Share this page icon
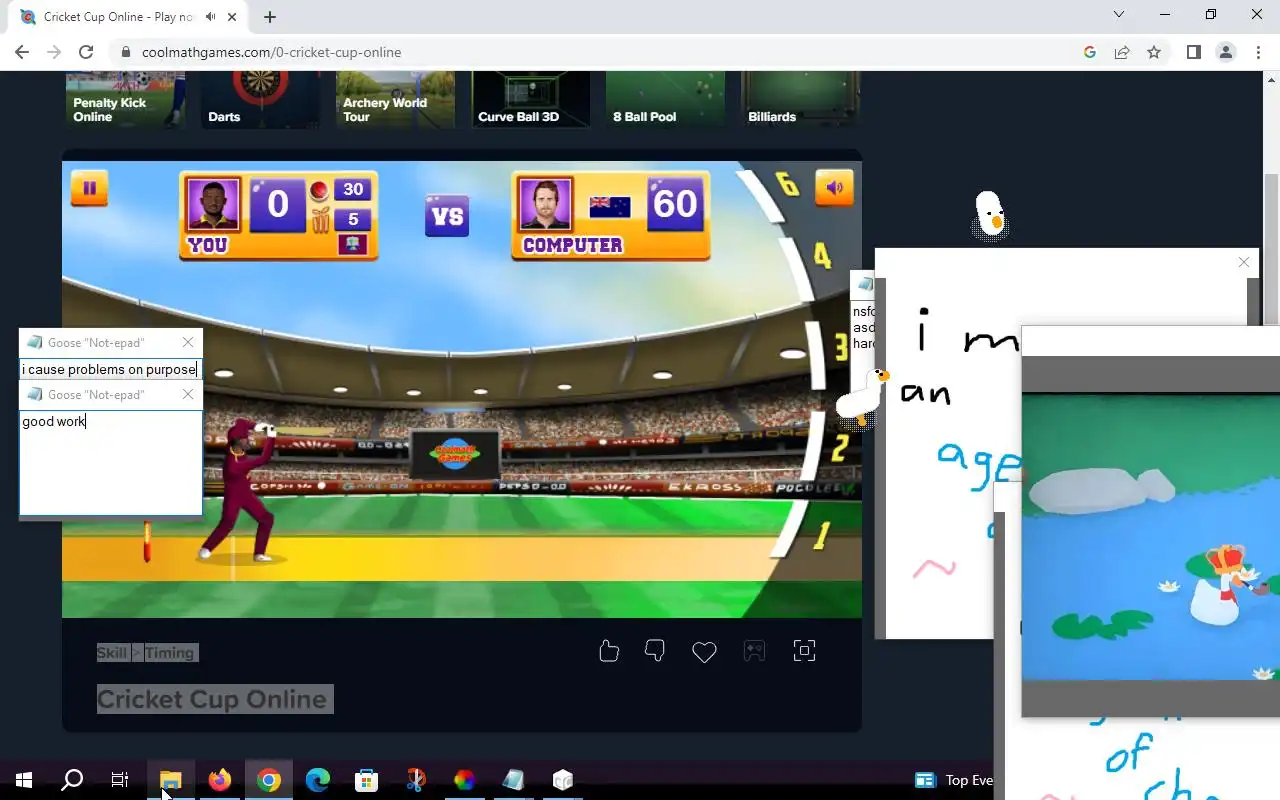The height and width of the screenshot is (800, 1280). (1122, 52)
